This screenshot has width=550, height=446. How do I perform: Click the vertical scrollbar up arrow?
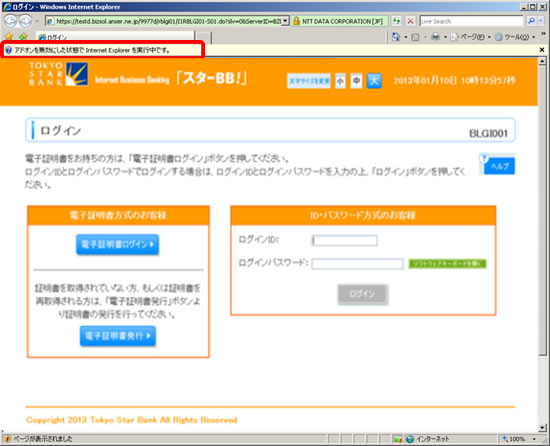coord(542,62)
